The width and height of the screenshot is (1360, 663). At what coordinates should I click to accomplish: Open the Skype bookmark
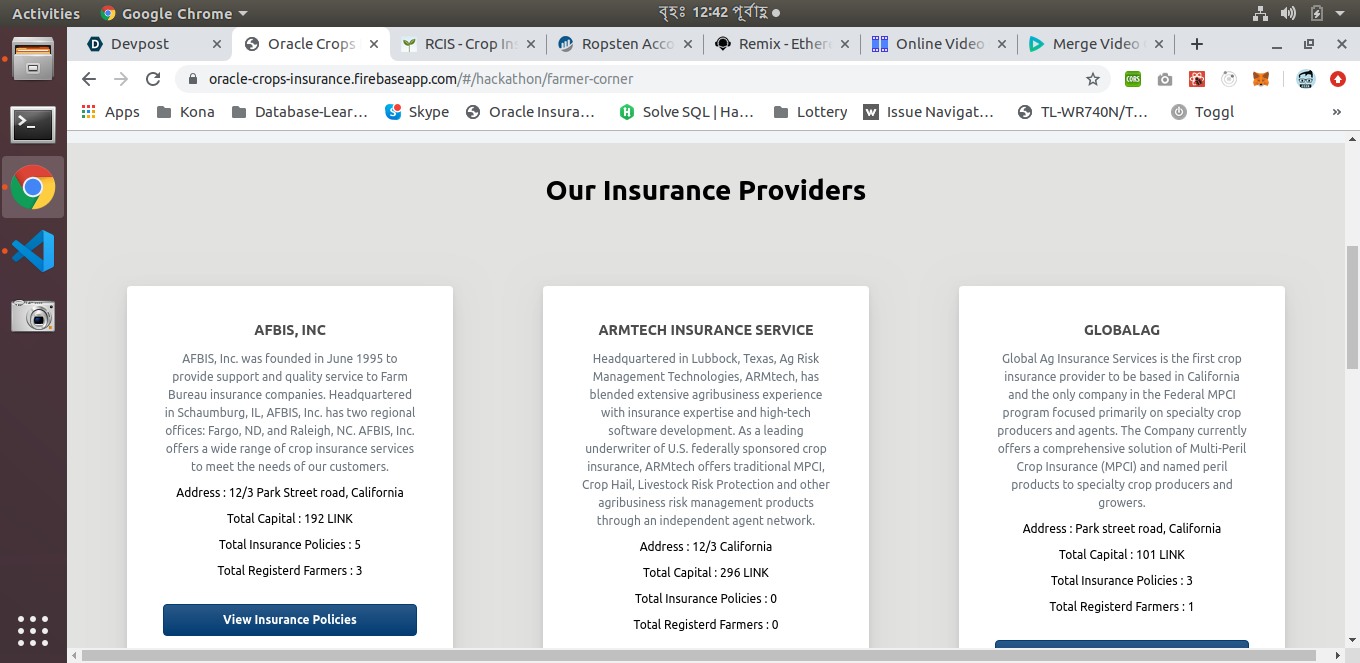click(417, 112)
